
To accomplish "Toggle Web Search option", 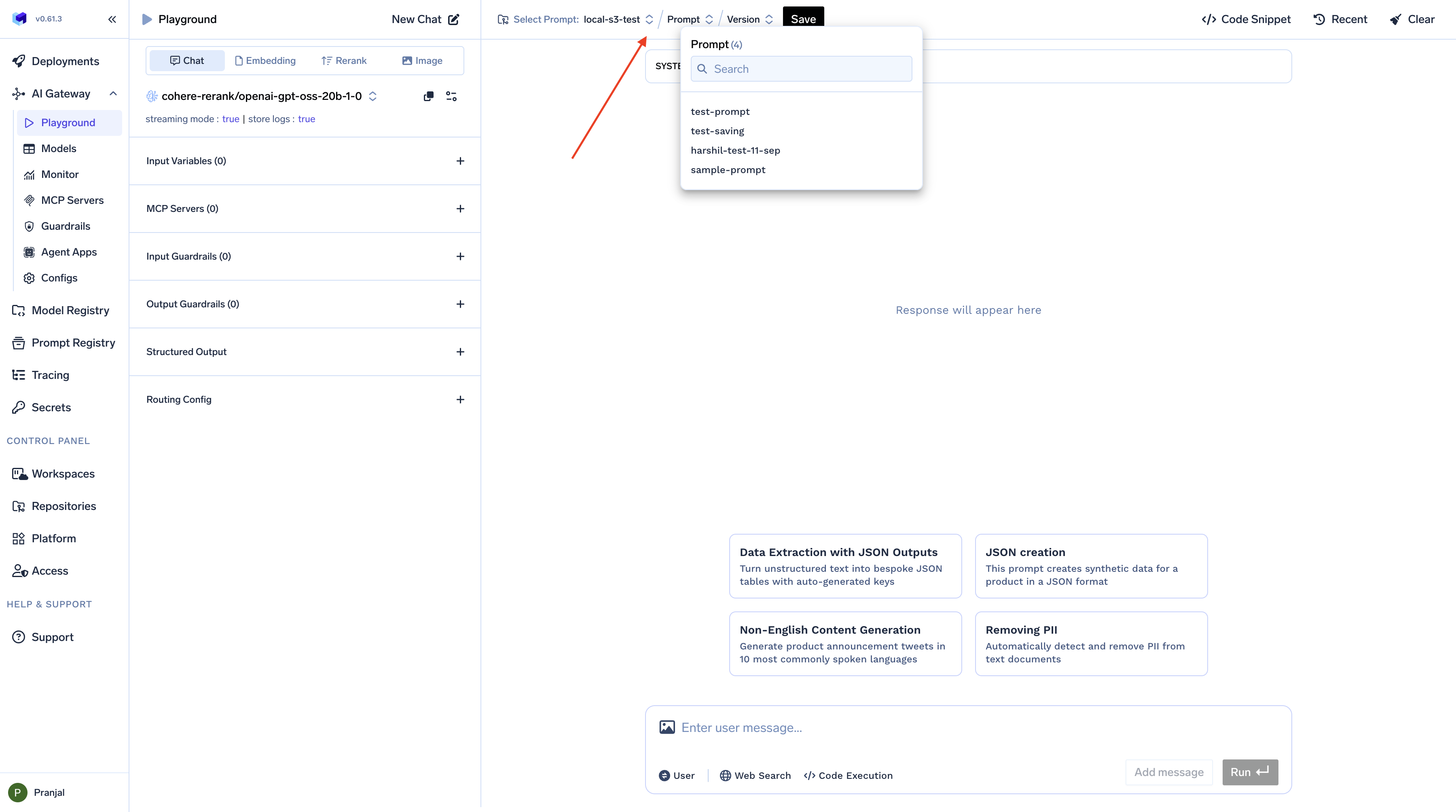I will [x=755, y=775].
